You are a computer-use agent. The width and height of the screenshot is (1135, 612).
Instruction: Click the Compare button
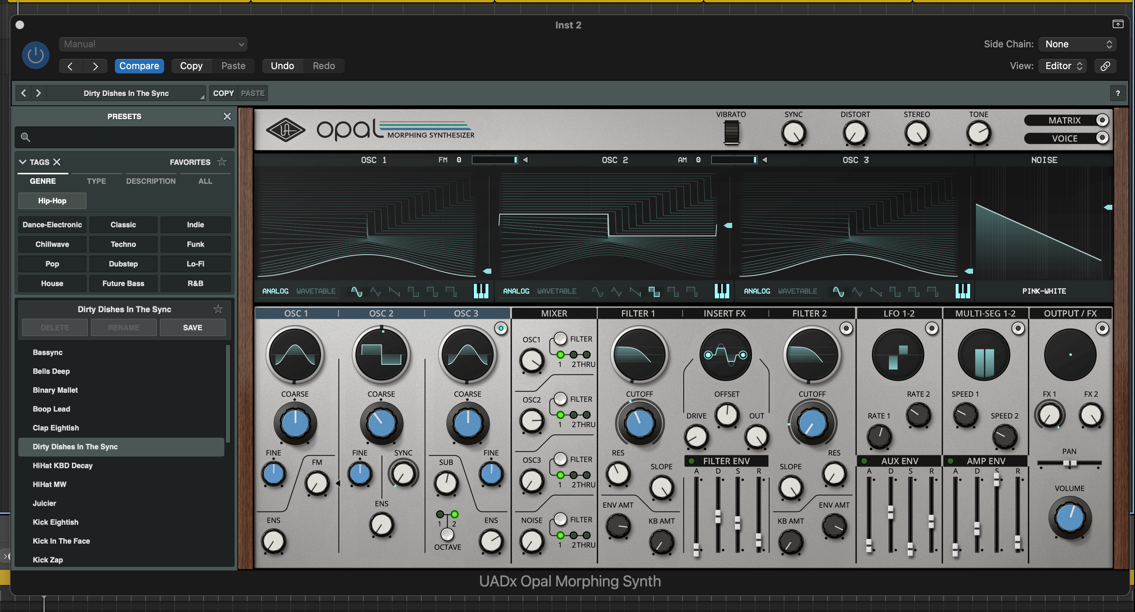139,66
